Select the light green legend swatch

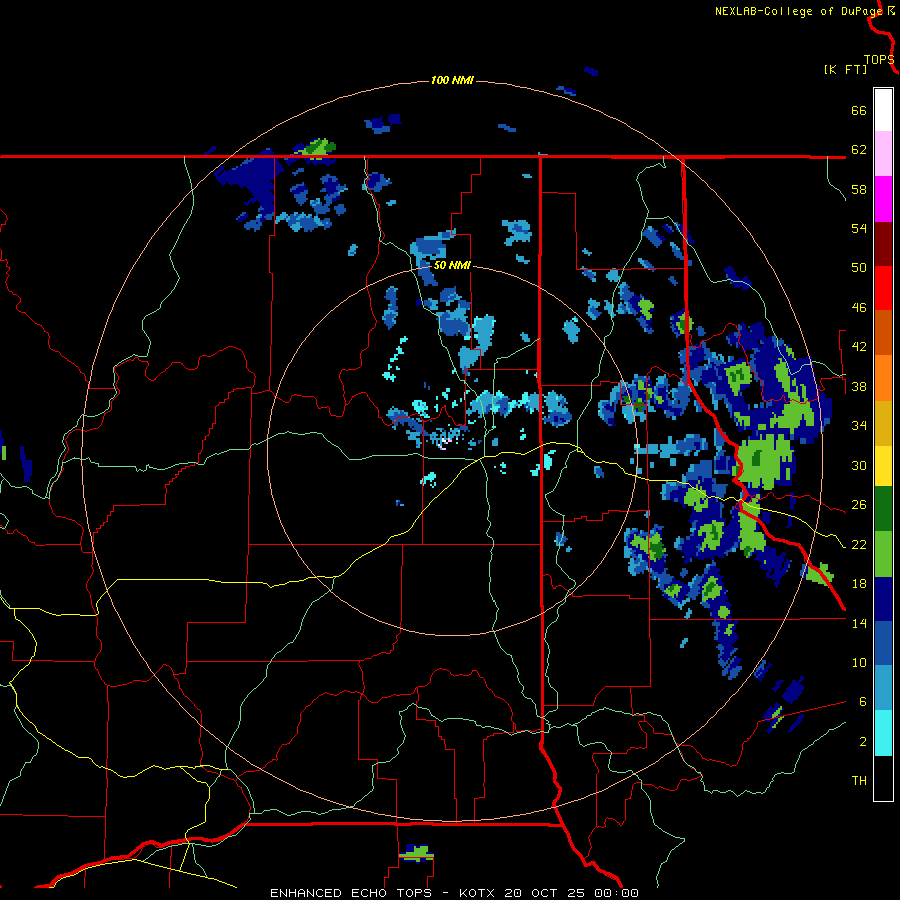[x=883, y=554]
